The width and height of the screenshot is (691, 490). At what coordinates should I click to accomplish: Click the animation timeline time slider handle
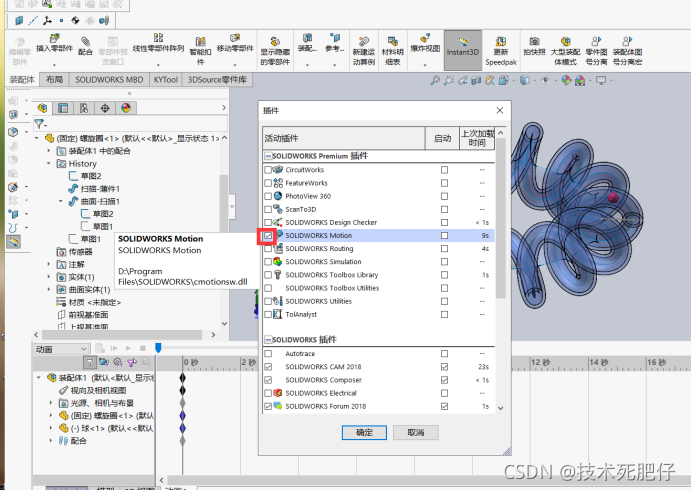(x=158, y=348)
